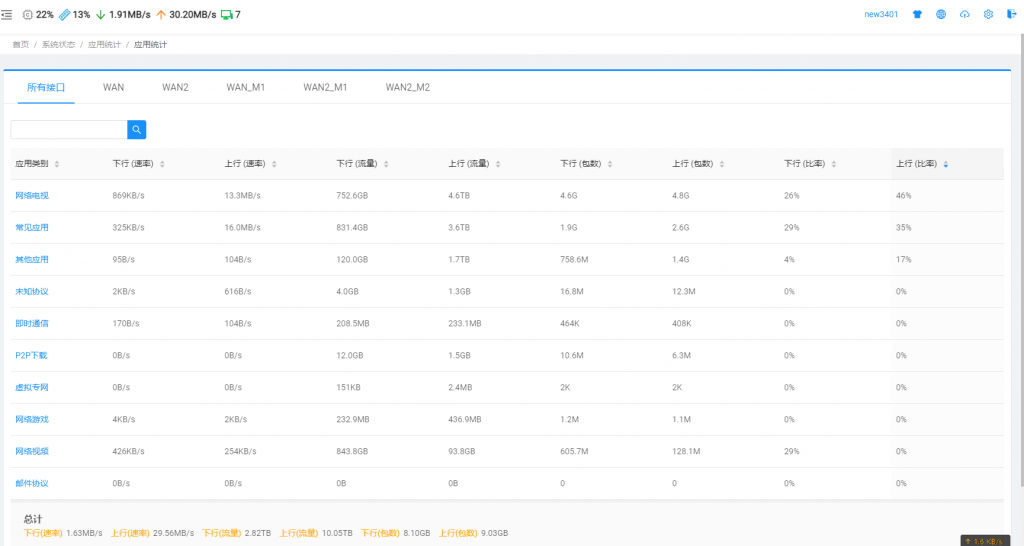This screenshot has height=546, width=1024.
Task: Click the 869KB/s download rate cell
Action: [129, 196]
